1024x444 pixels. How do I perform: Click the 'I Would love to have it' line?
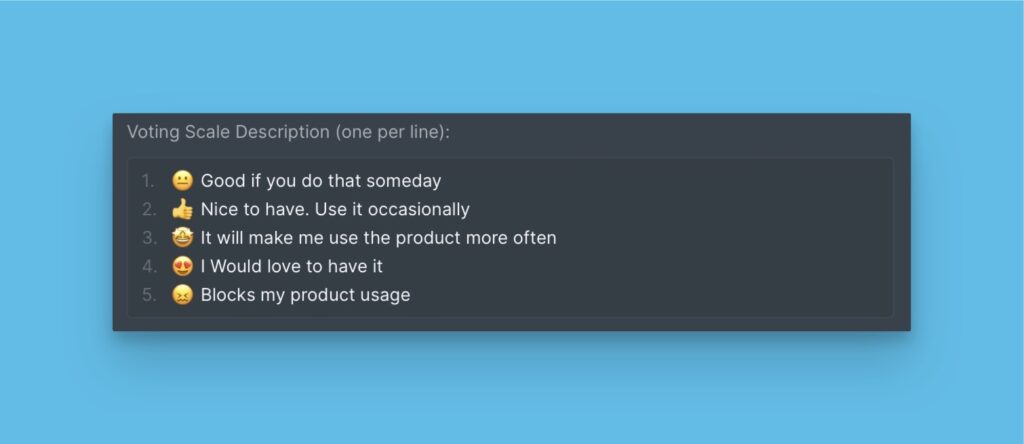click(x=292, y=267)
